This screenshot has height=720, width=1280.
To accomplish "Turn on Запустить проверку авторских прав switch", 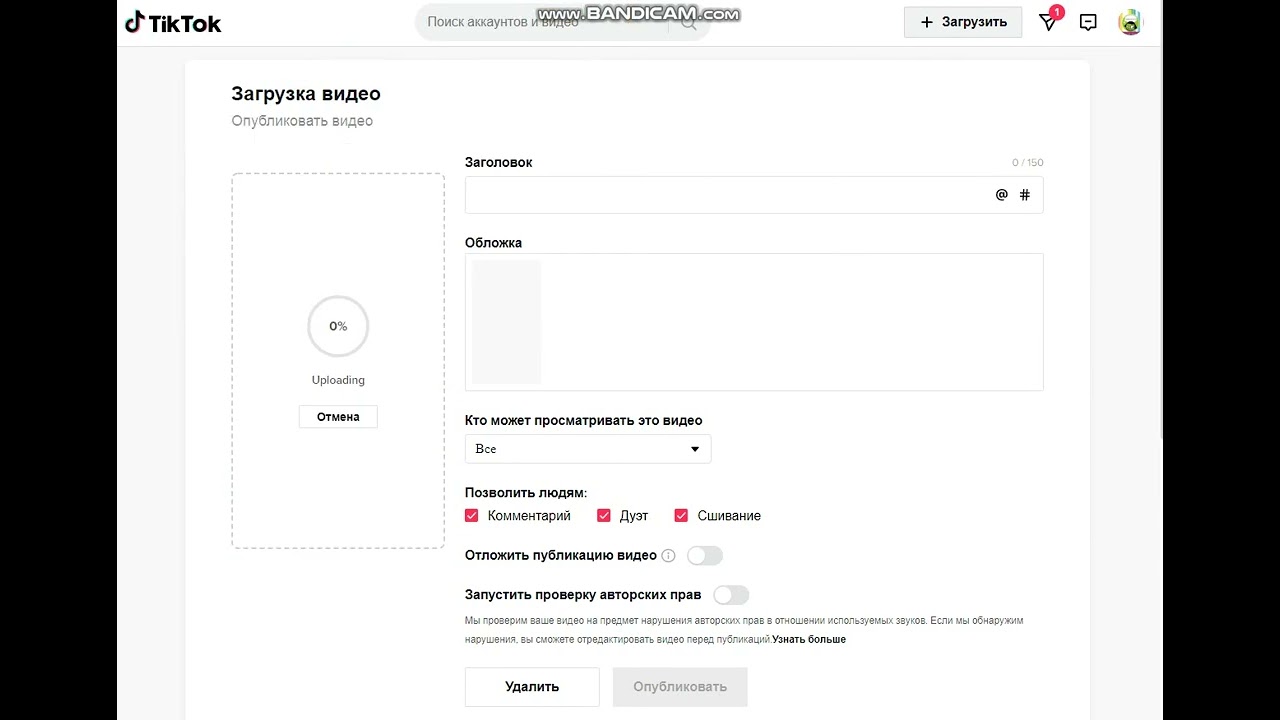I will click(731, 595).
